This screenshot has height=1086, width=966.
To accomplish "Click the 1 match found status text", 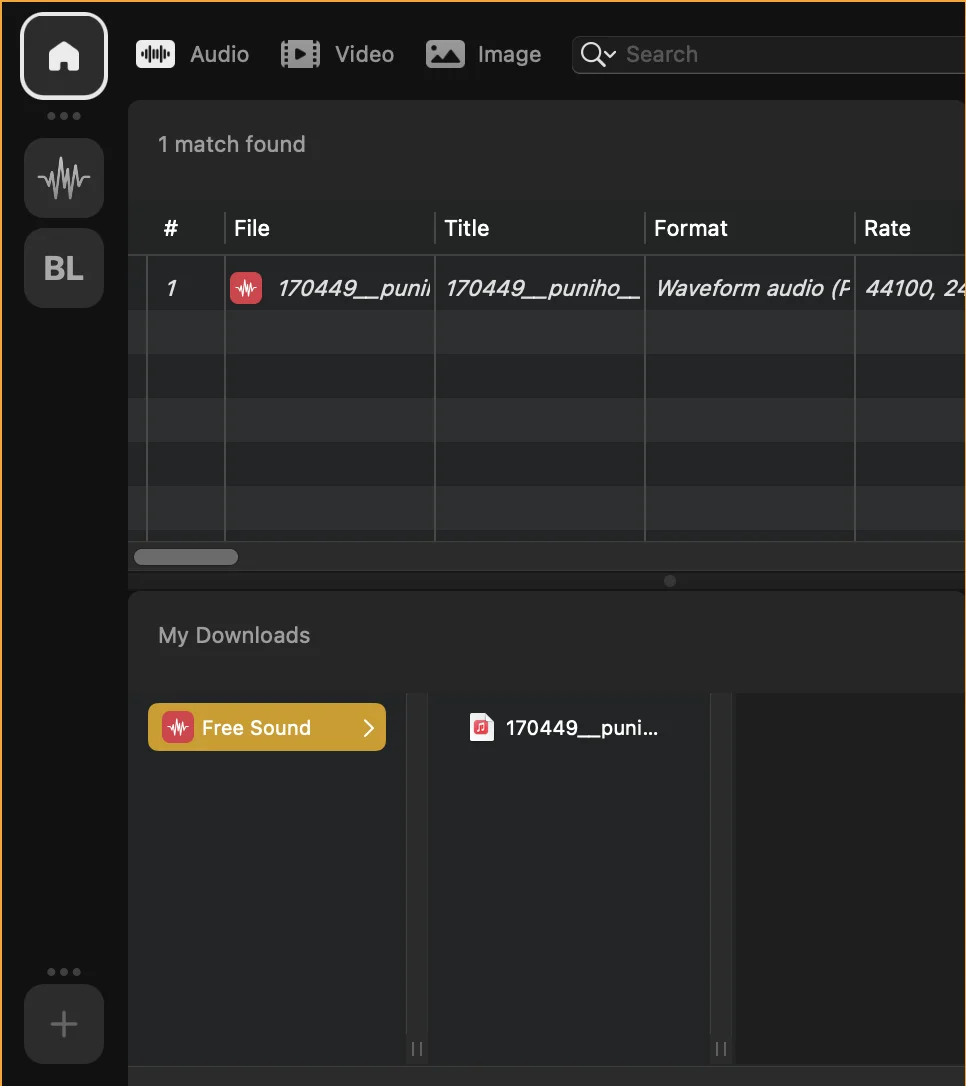I will click(x=231, y=144).
